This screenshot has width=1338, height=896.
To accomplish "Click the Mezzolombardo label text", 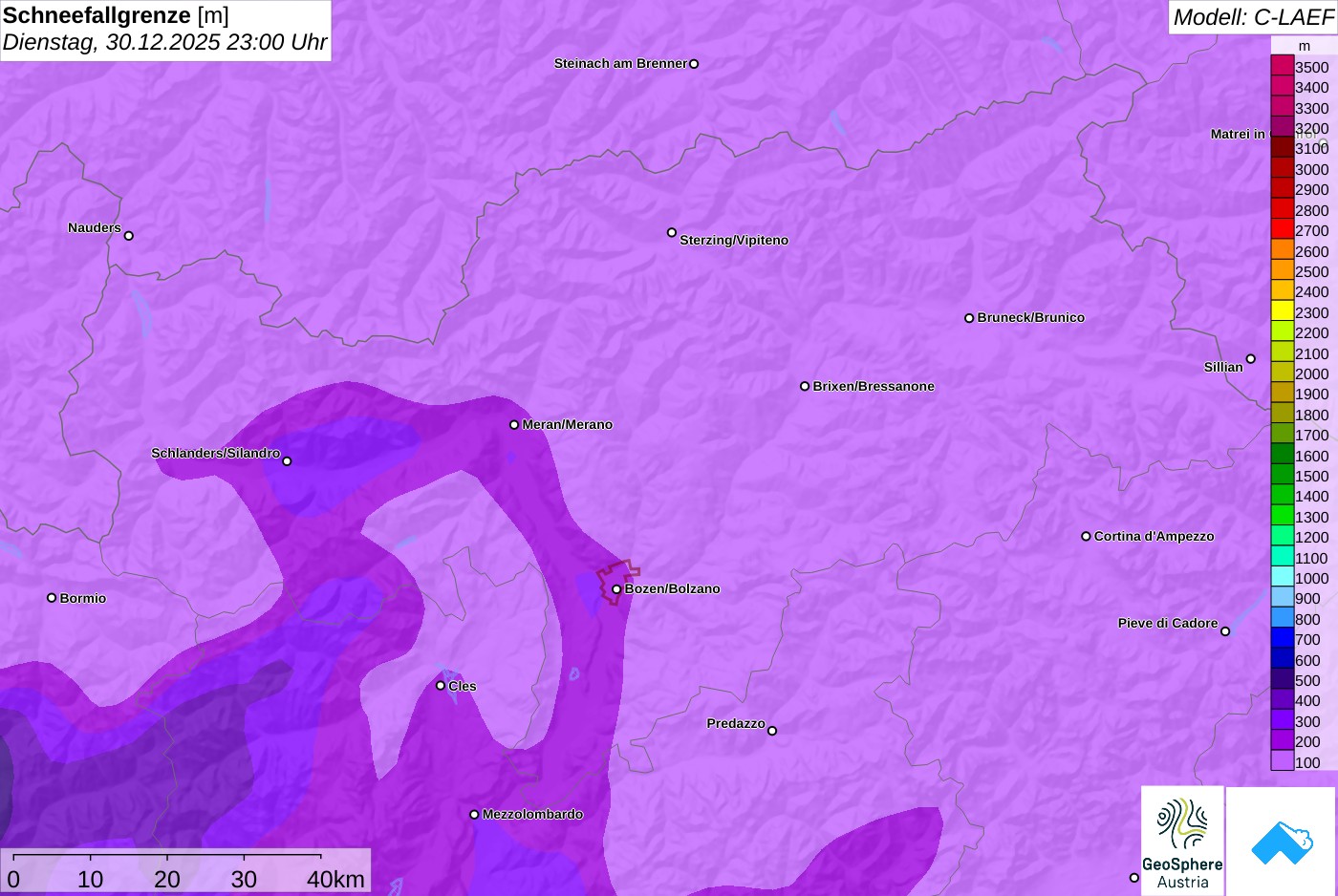I will pos(532,814).
